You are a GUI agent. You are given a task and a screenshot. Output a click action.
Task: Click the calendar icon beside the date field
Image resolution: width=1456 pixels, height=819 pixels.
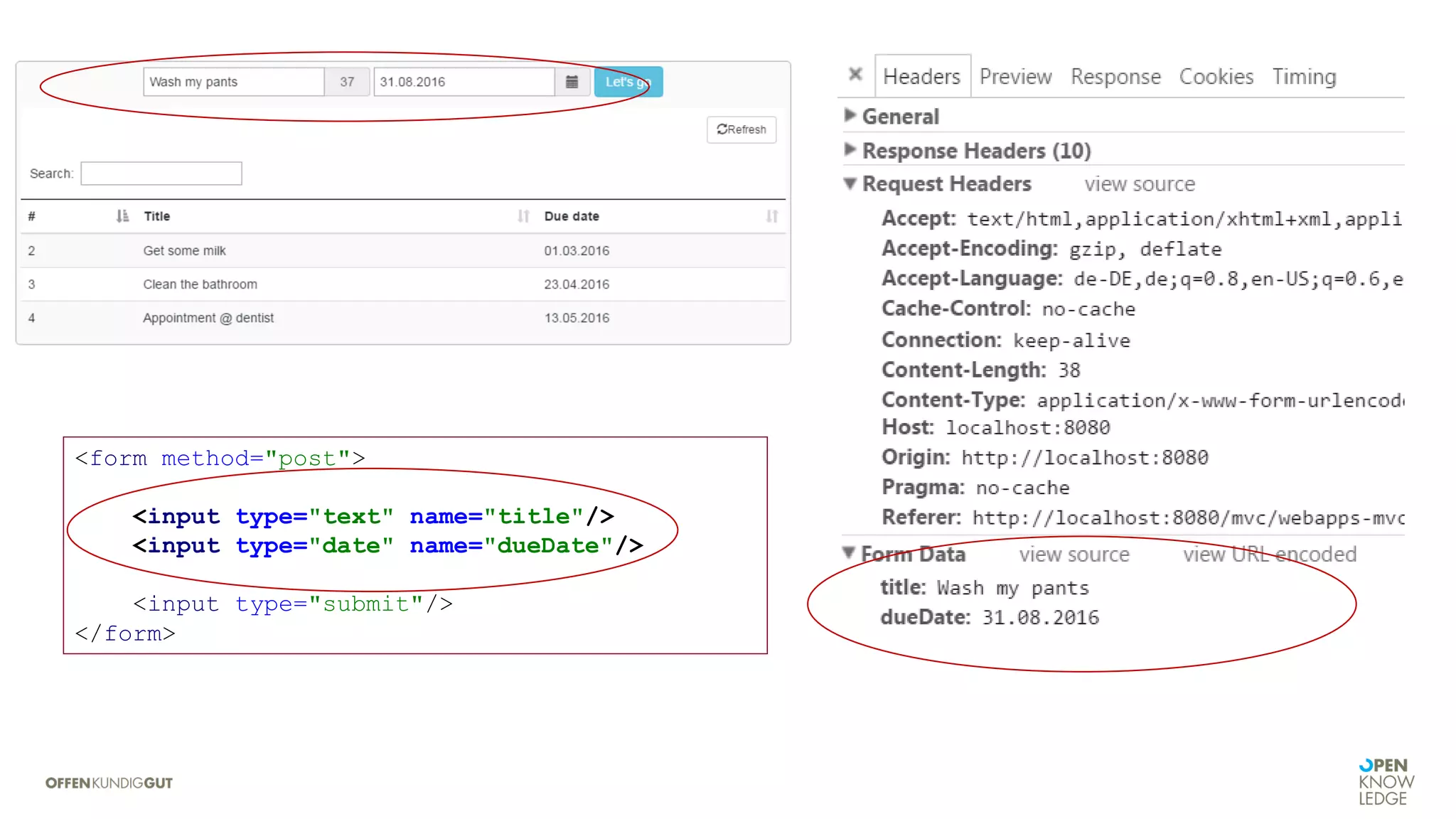[x=572, y=82]
